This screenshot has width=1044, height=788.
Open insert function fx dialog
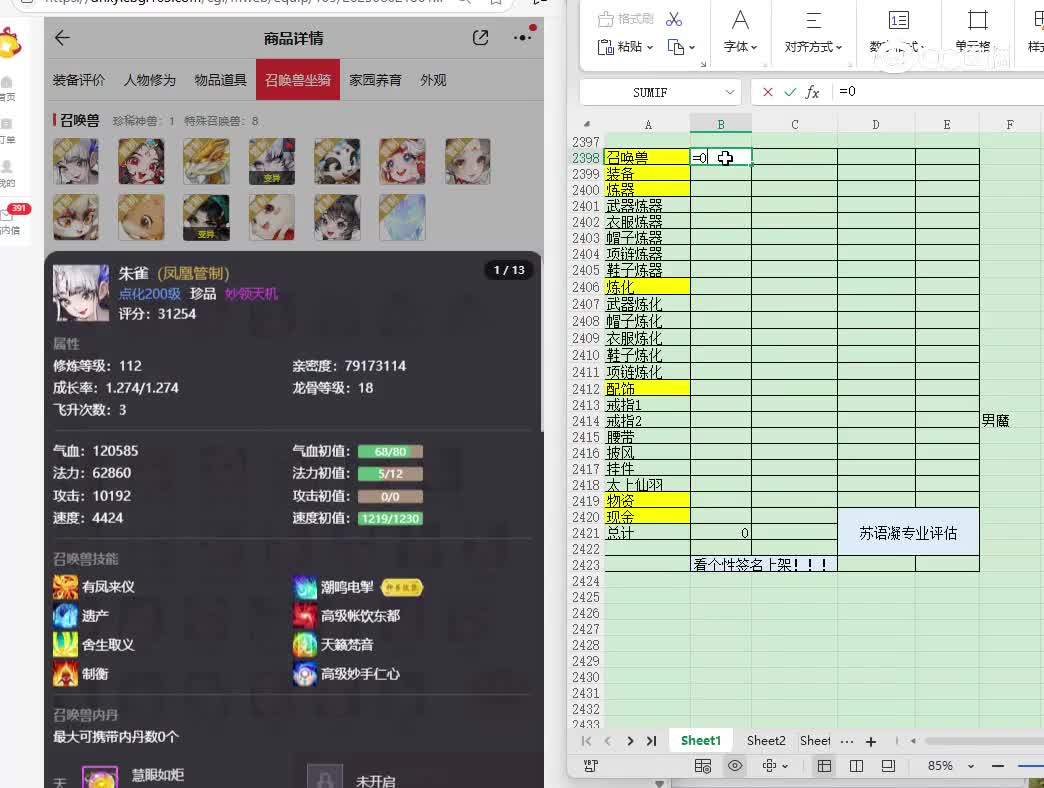click(812, 92)
